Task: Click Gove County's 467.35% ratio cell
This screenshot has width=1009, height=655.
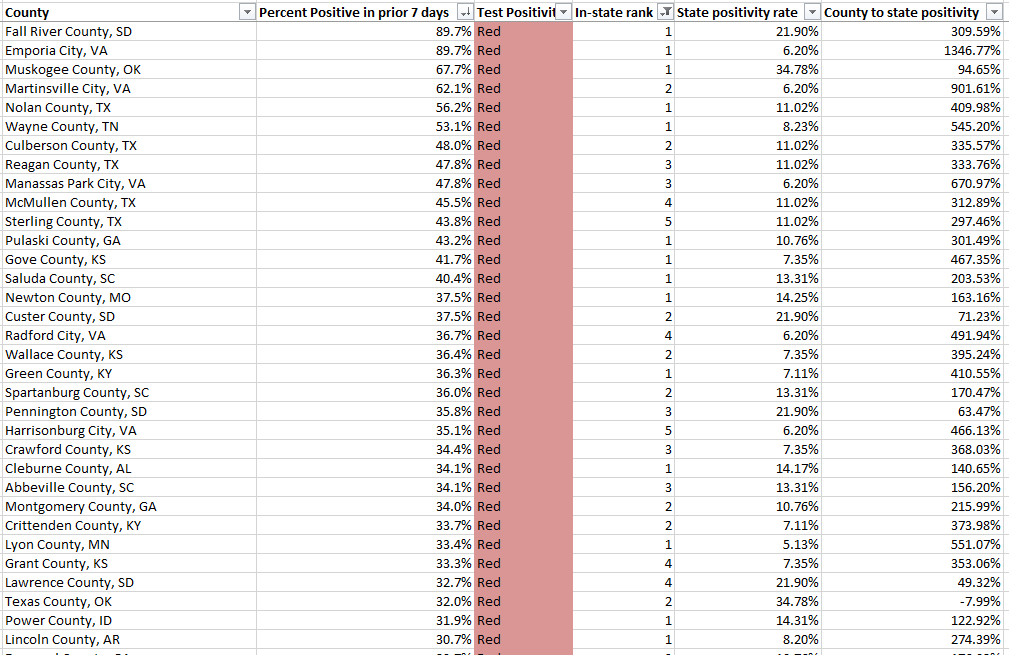Action: pyautogui.click(x=912, y=259)
